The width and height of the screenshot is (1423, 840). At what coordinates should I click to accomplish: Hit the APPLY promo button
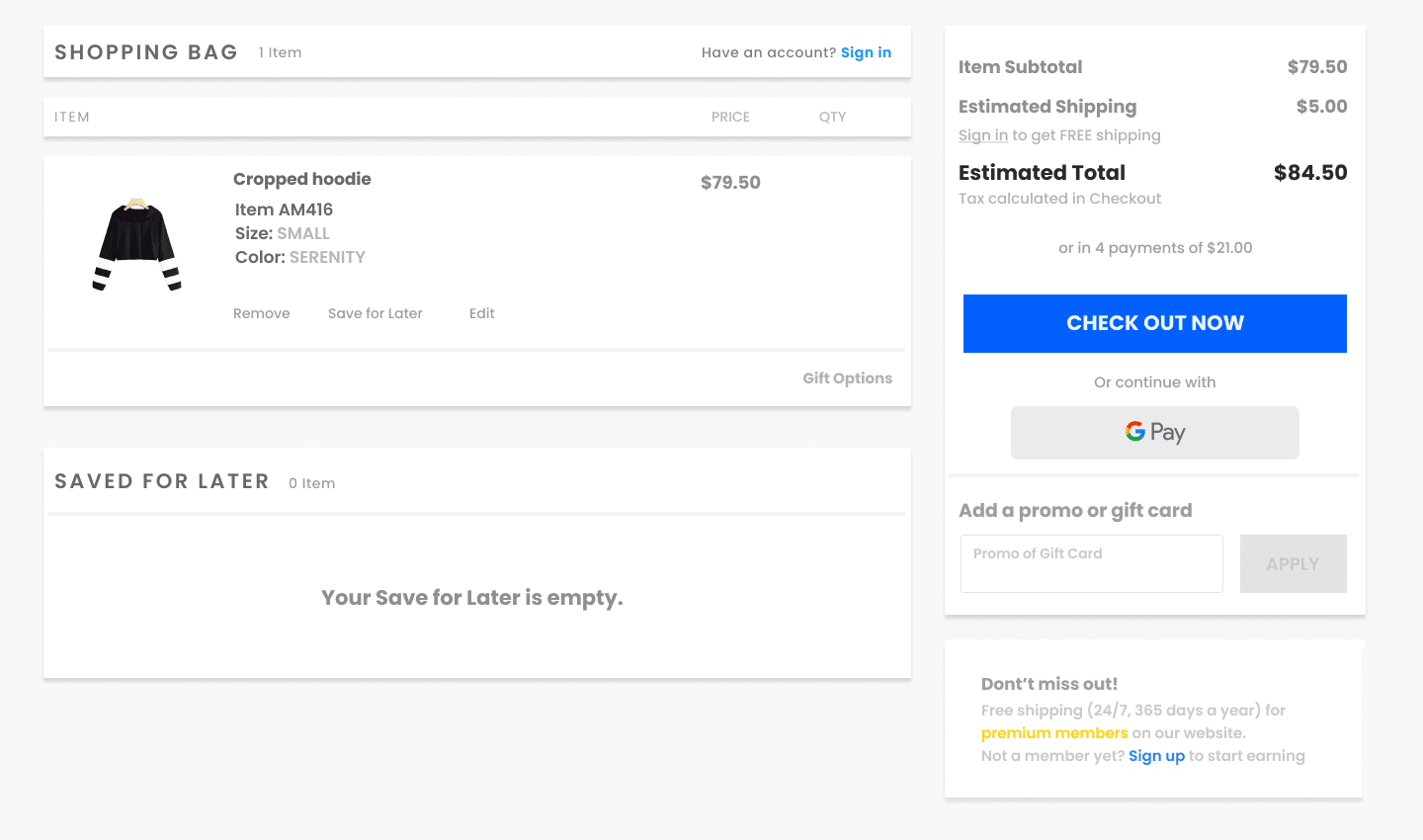tap(1293, 563)
